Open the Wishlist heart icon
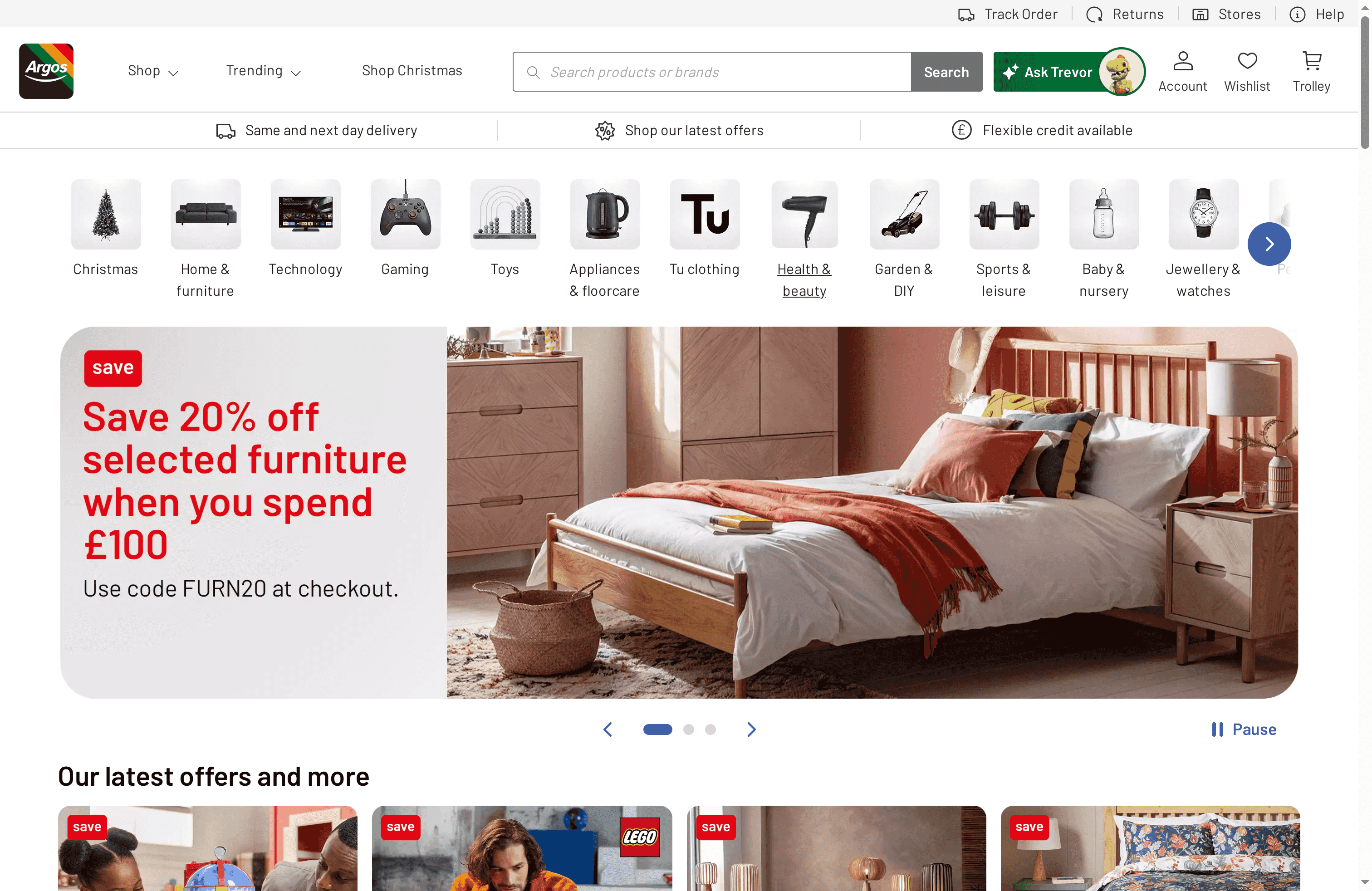The width and height of the screenshot is (1372, 891). 1248,61
